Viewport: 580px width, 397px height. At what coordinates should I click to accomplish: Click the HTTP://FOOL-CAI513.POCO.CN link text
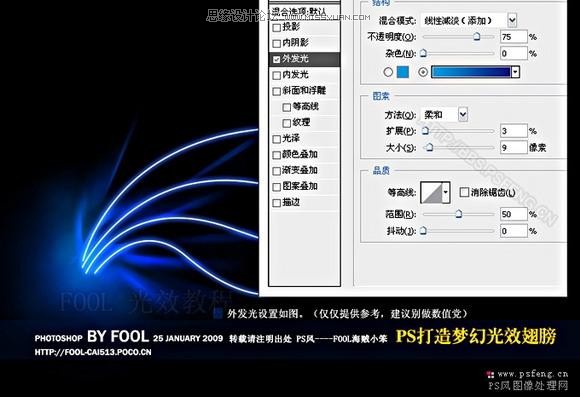point(93,352)
